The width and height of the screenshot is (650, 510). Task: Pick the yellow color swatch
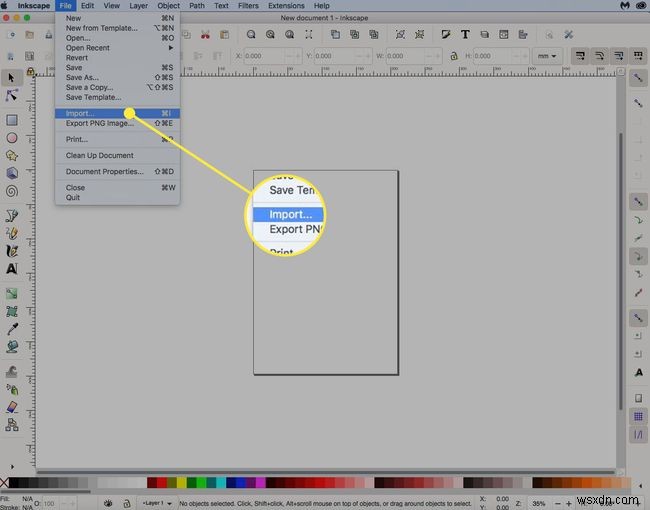coord(182,482)
